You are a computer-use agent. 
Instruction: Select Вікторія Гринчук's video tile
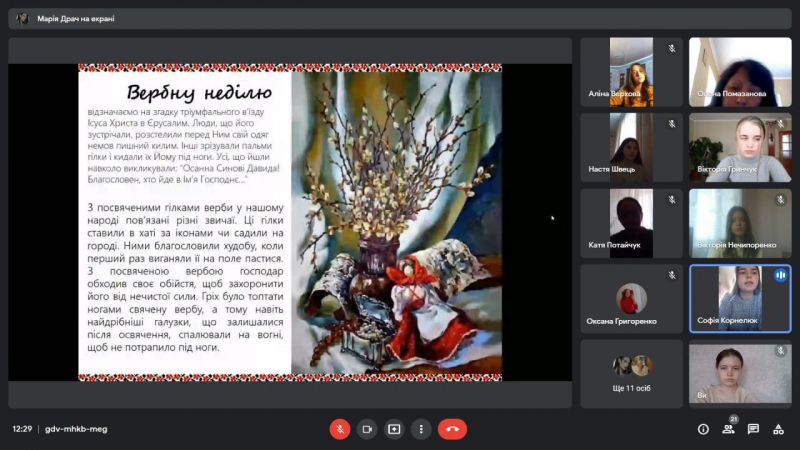tap(740, 147)
